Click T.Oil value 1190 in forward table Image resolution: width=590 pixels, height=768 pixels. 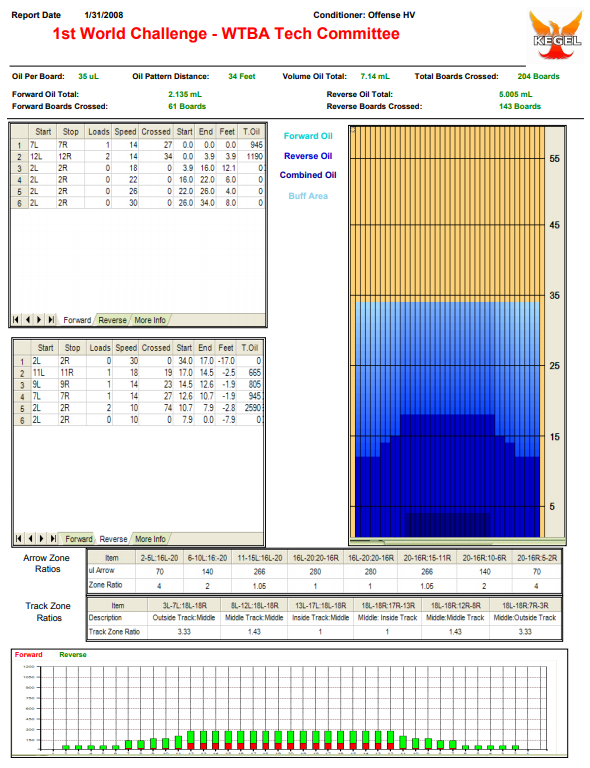[x=252, y=156]
